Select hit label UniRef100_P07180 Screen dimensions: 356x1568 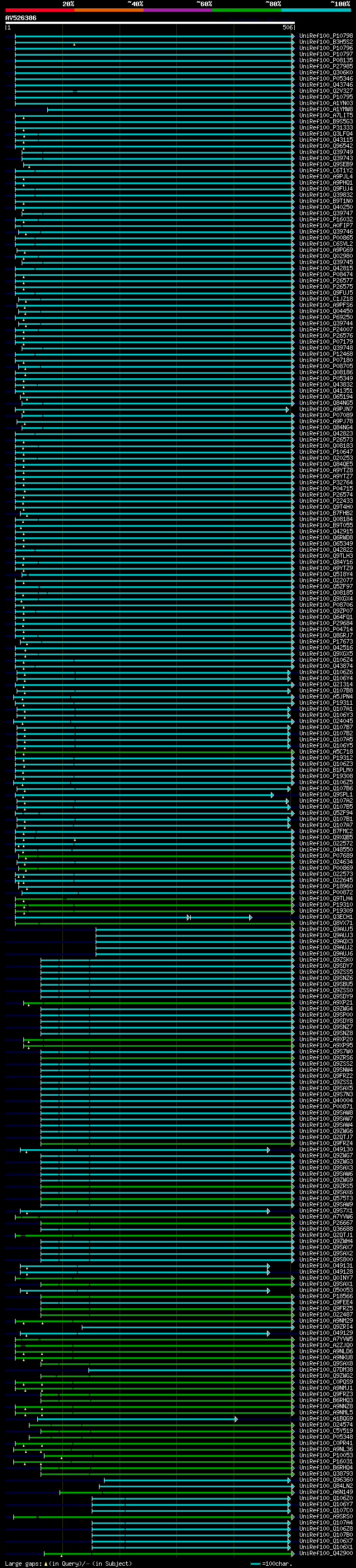[326, 360]
